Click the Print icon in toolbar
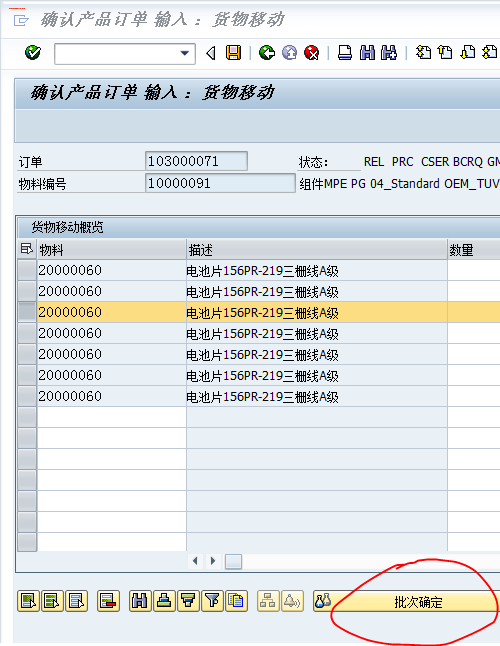 345,53
